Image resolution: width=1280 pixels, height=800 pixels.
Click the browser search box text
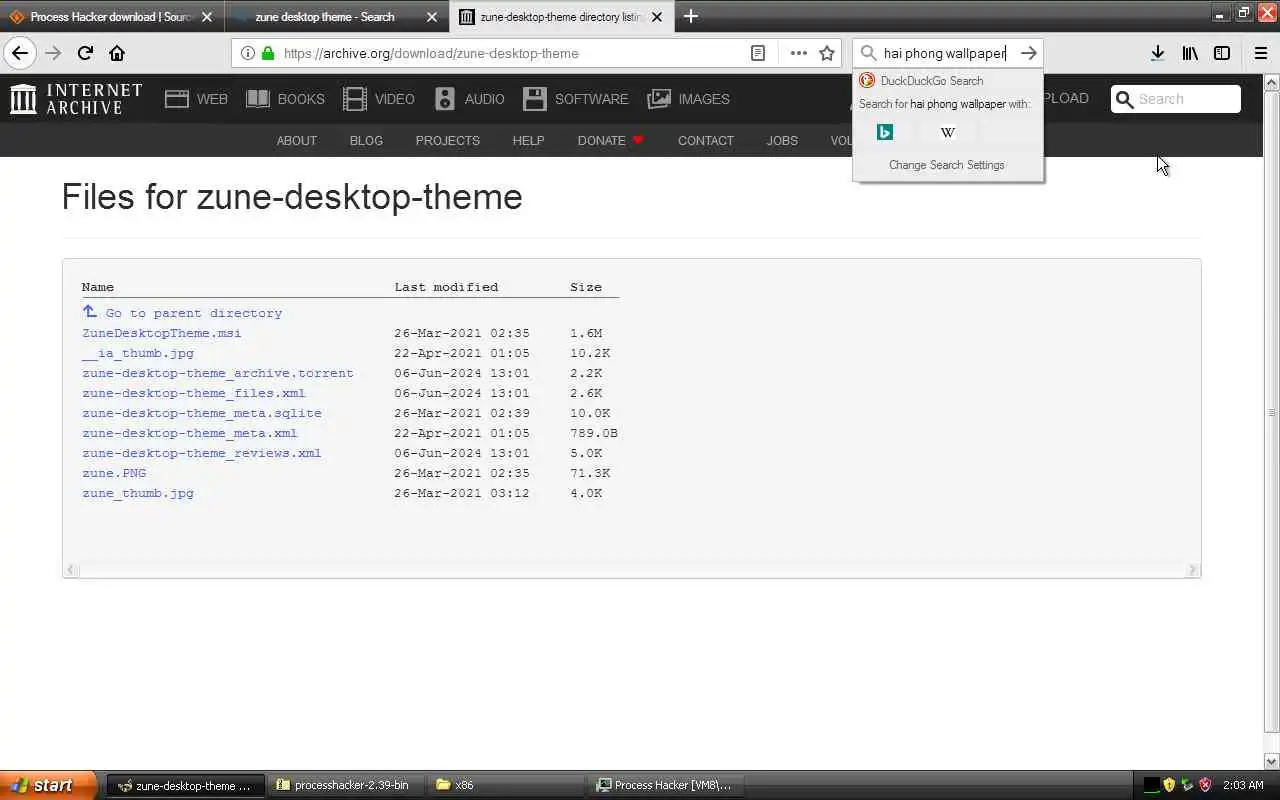coord(944,53)
